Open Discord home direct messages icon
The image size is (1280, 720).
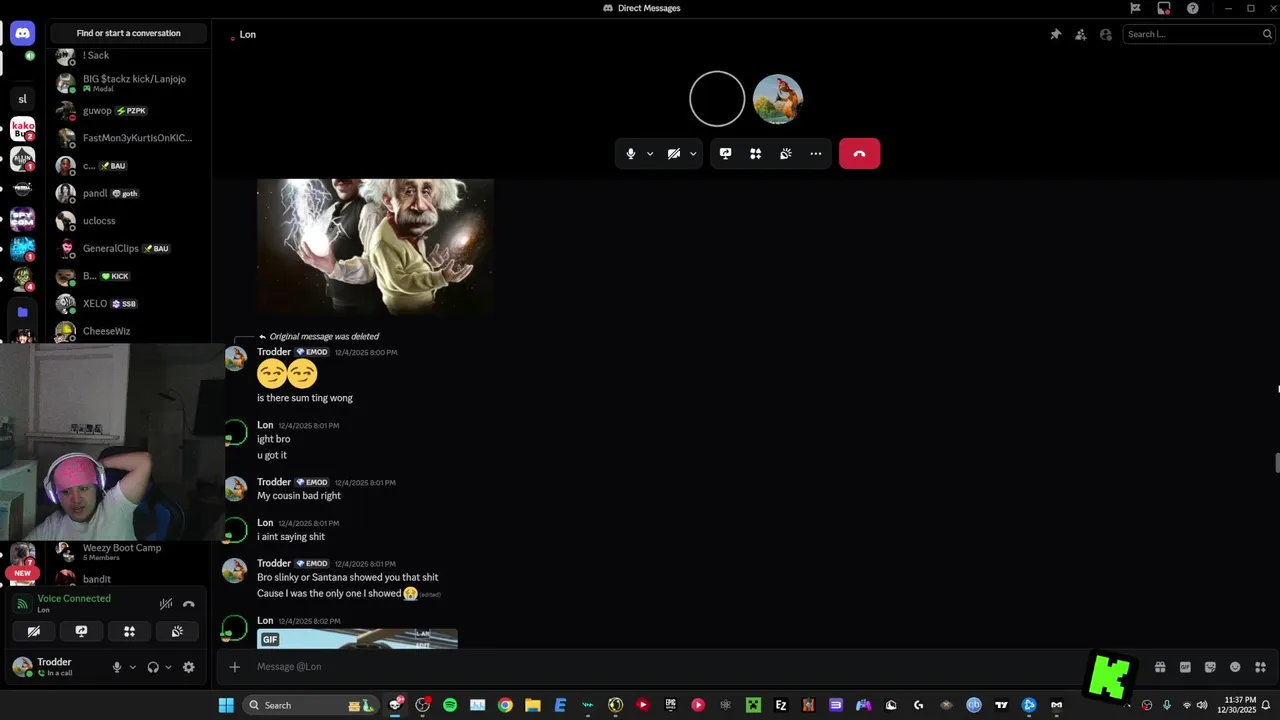tap(22, 34)
